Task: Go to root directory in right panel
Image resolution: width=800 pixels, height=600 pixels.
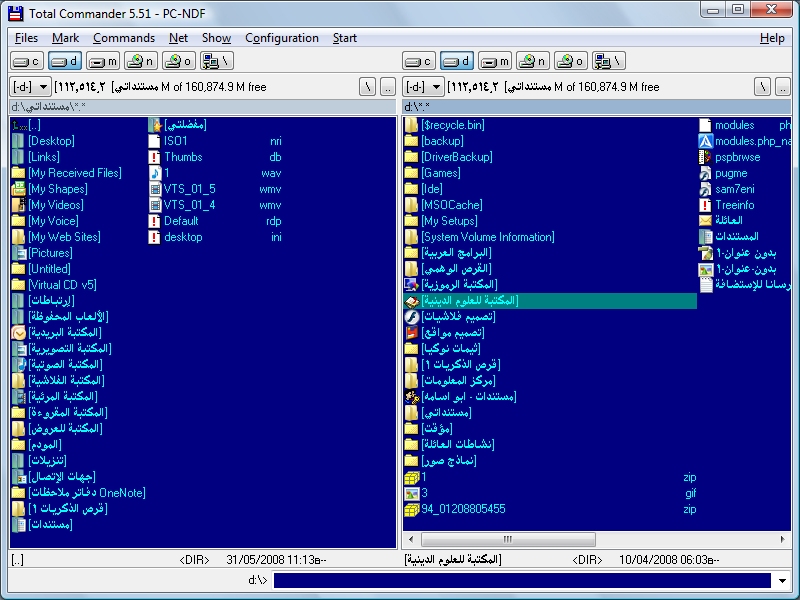Action: pos(762,87)
